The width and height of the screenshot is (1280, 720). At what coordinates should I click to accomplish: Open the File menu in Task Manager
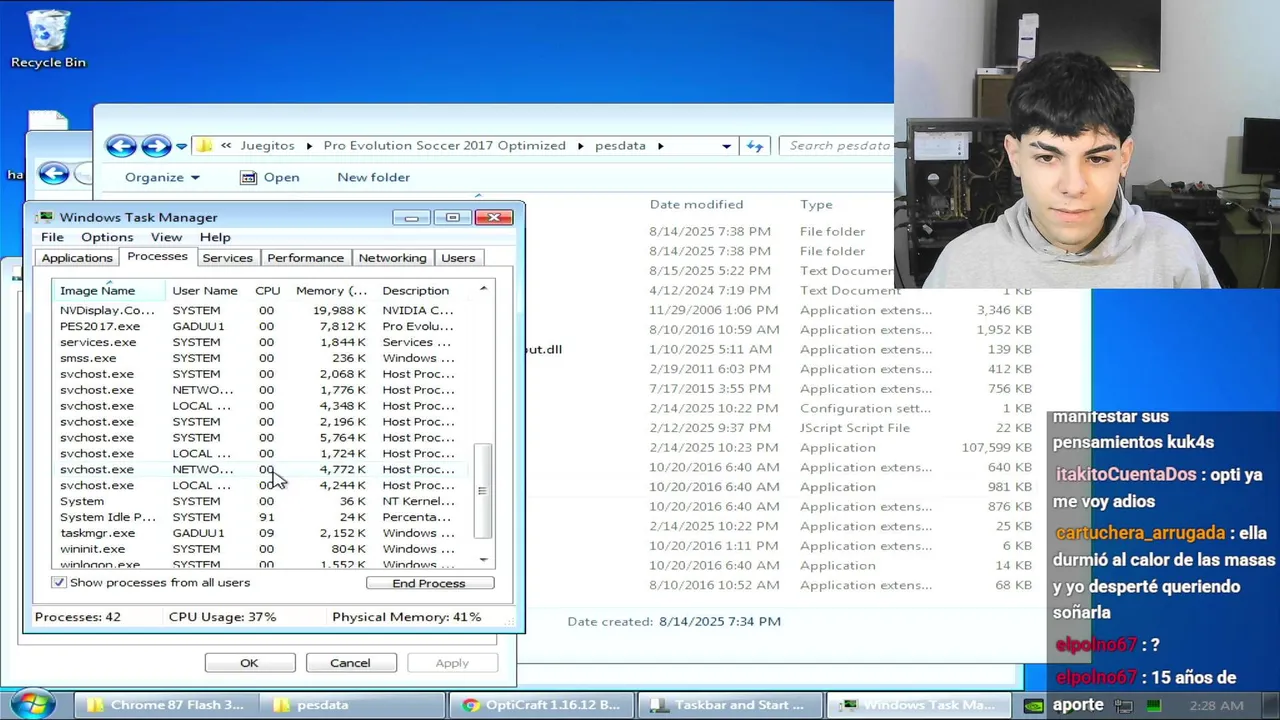(x=52, y=237)
